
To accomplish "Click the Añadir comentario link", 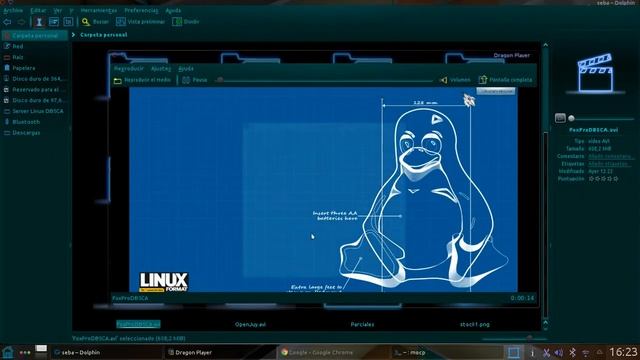I will pyautogui.click(x=610, y=156).
